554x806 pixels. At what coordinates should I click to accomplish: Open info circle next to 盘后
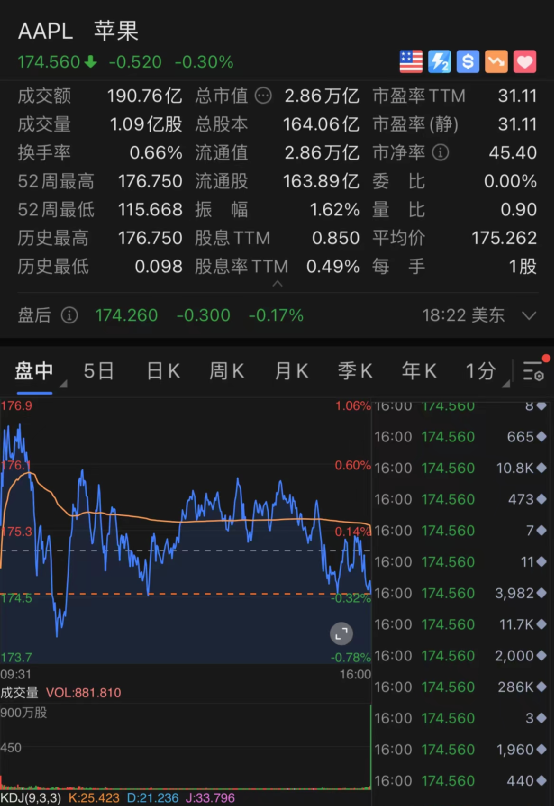[69, 315]
